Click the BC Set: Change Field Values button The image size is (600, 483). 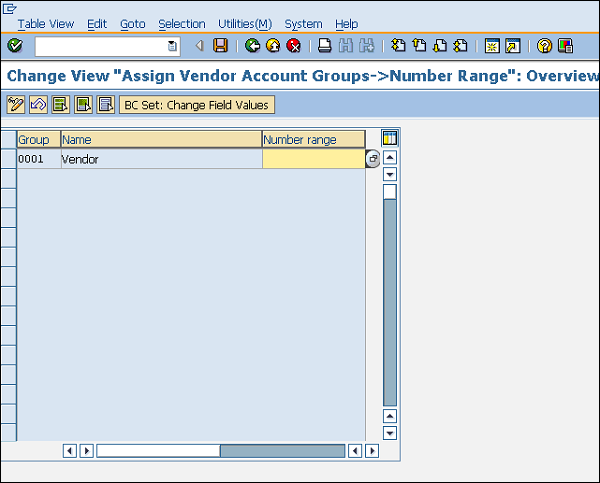(197, 105)
